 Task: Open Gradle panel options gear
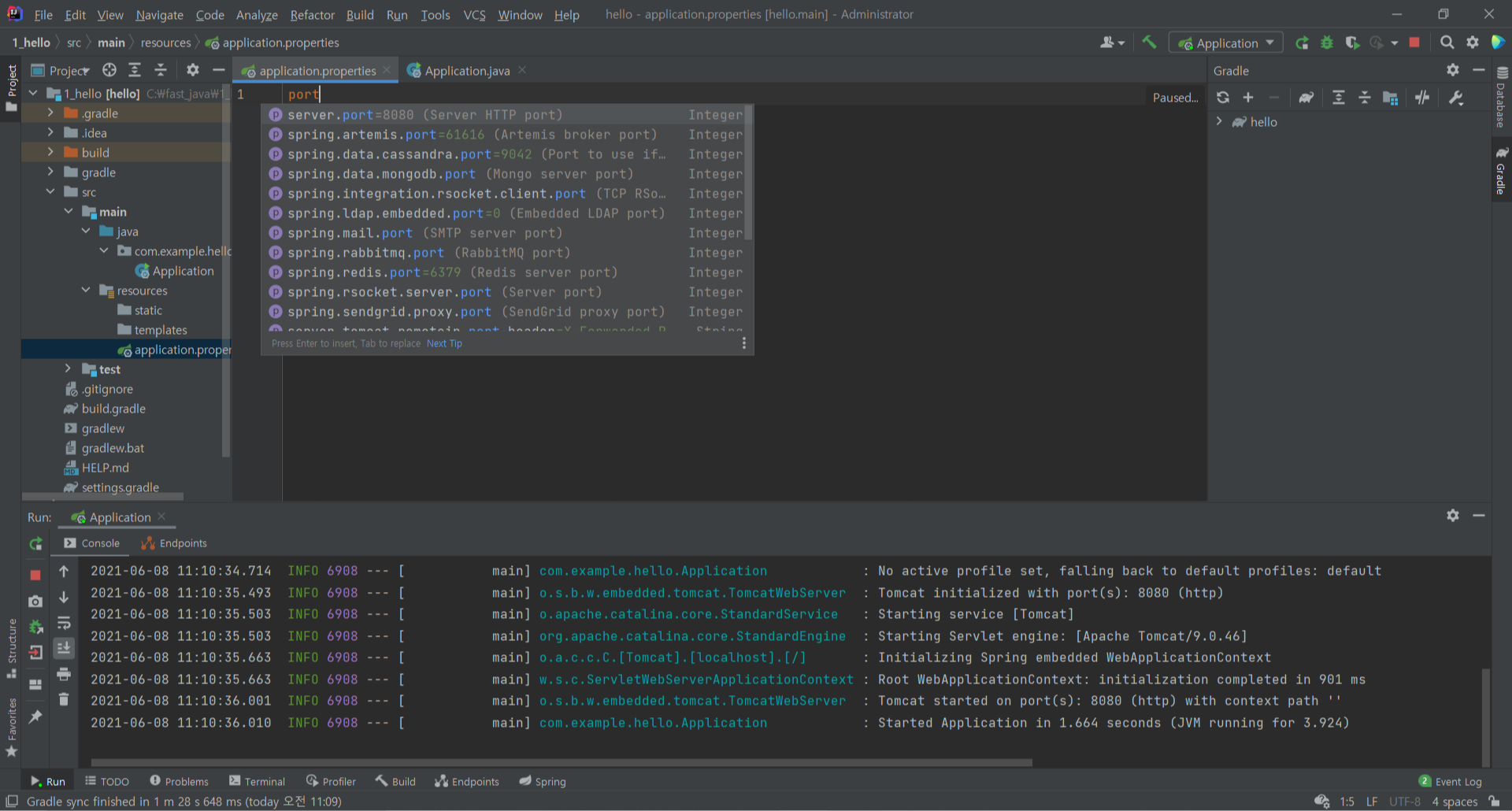(1453, 70)
